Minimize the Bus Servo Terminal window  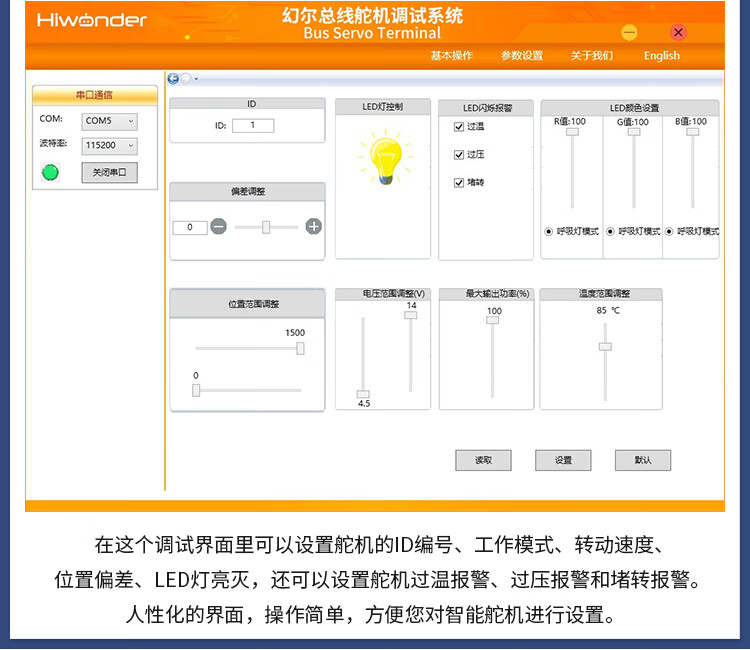[x=629, y=33]
